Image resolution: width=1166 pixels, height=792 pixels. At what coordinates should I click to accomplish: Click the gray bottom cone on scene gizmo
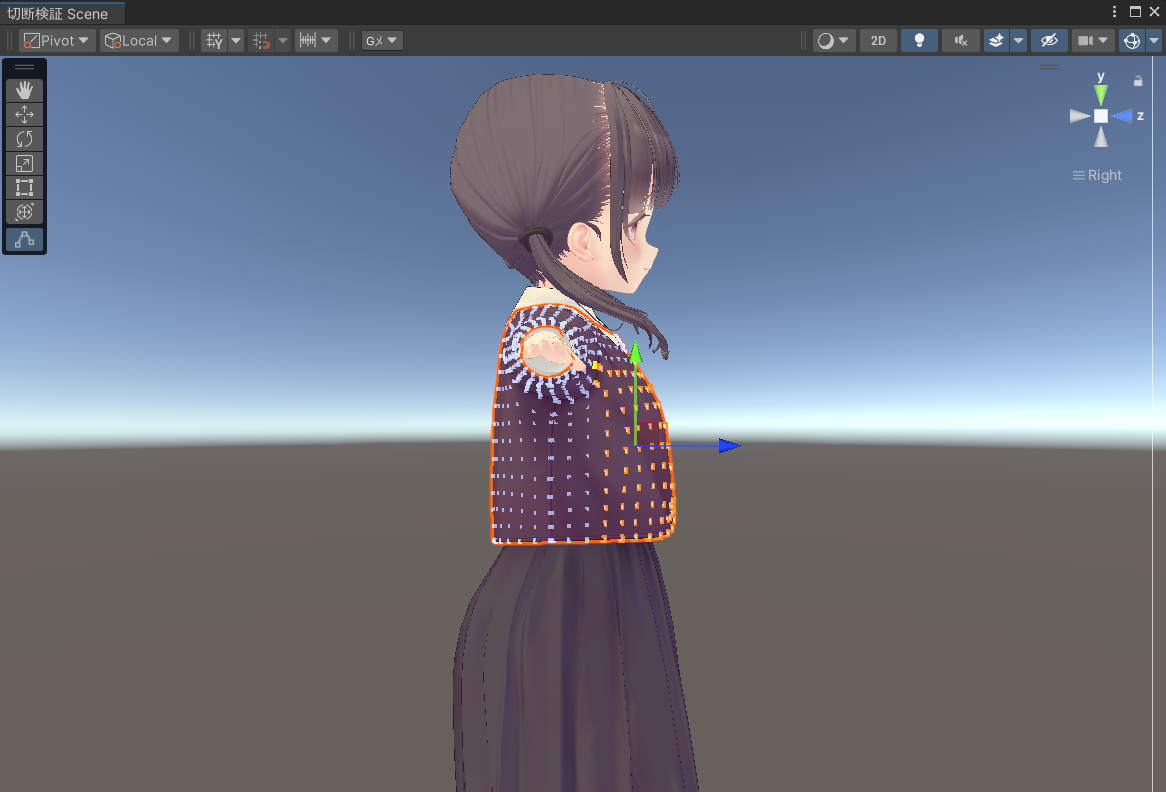point(1101,137)
